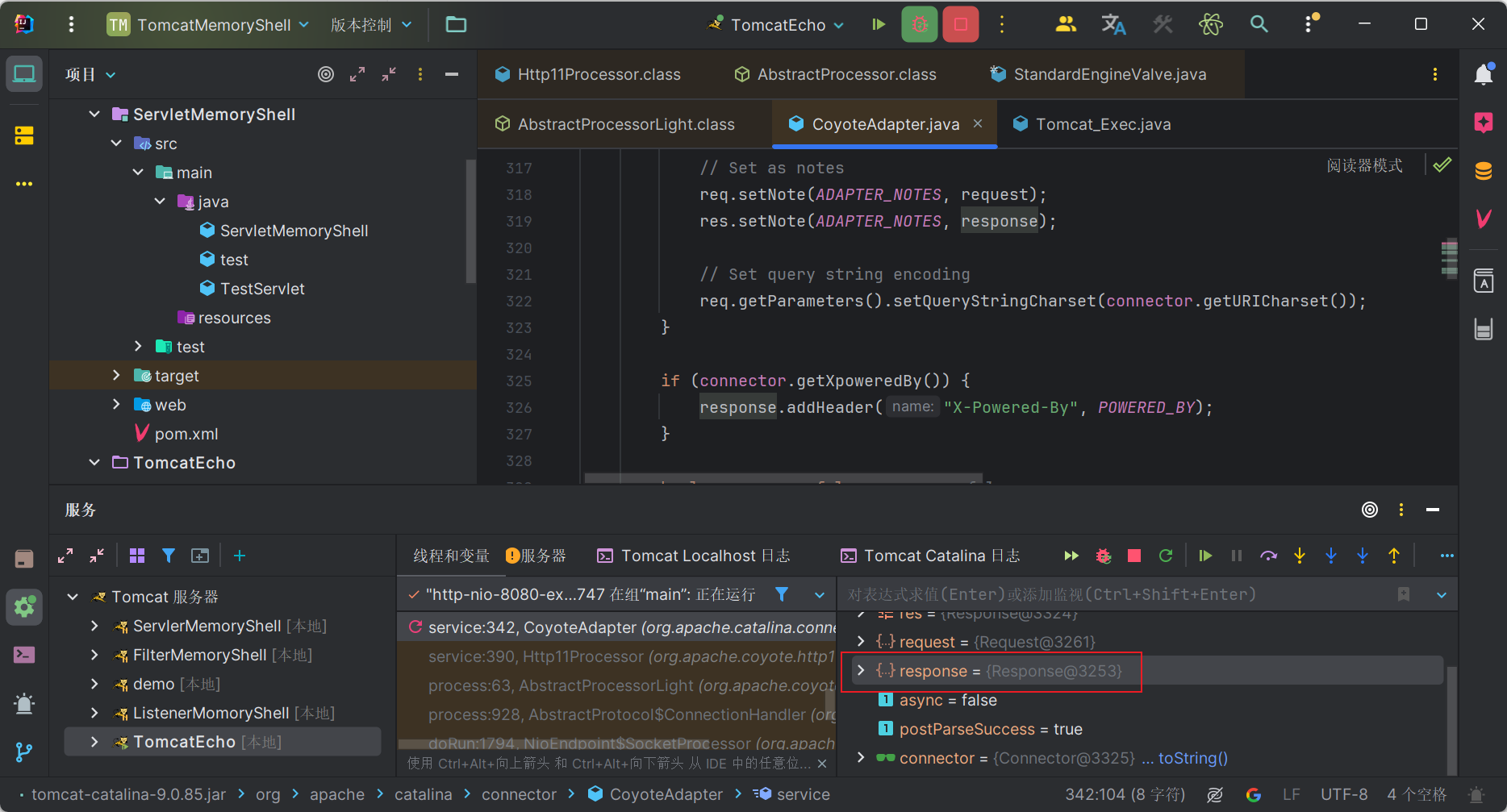Rerun server green refresh icon
Screen dimensions: 1507x812
point(1166,556)
